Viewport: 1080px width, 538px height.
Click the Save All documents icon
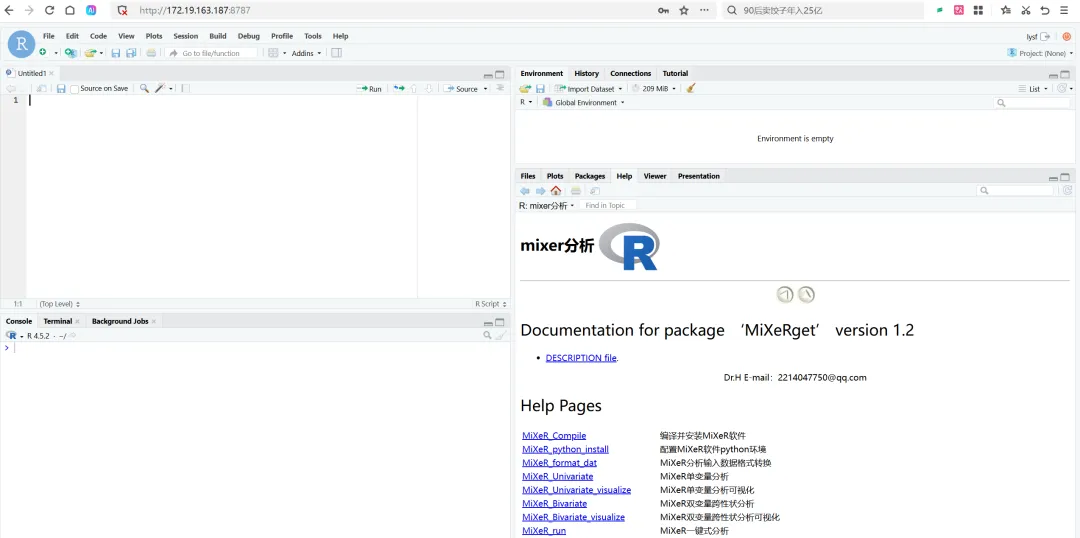point(131,53)
